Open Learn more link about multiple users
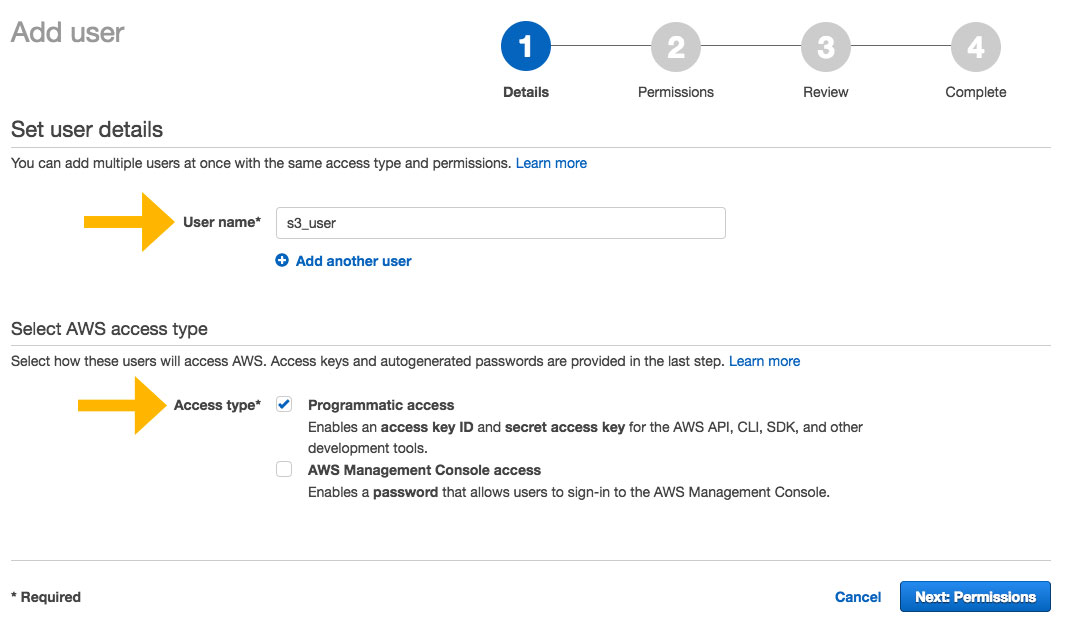1077x639 pixels. 551,164
